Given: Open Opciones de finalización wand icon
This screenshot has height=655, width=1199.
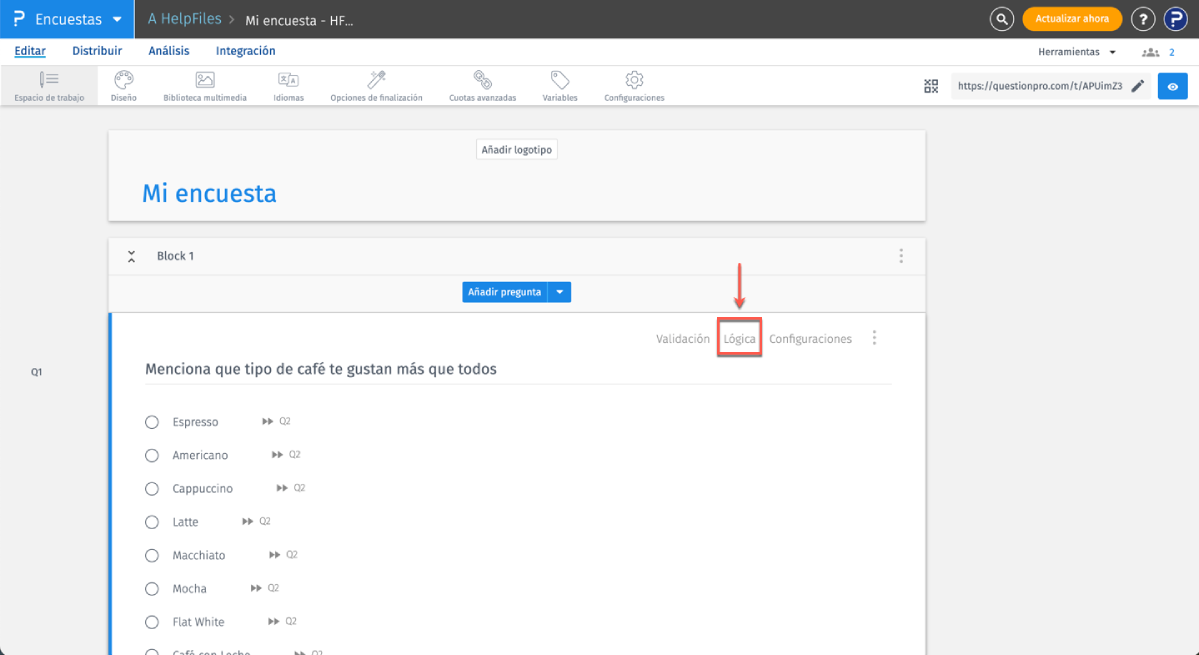Looking at the screenshot, I should [x=376, y=79].
